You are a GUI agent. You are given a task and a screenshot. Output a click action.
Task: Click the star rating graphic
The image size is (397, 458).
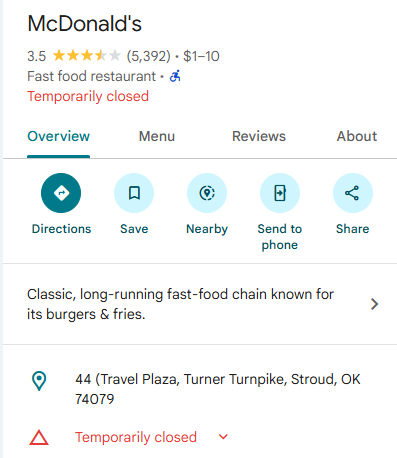[87, 56]
